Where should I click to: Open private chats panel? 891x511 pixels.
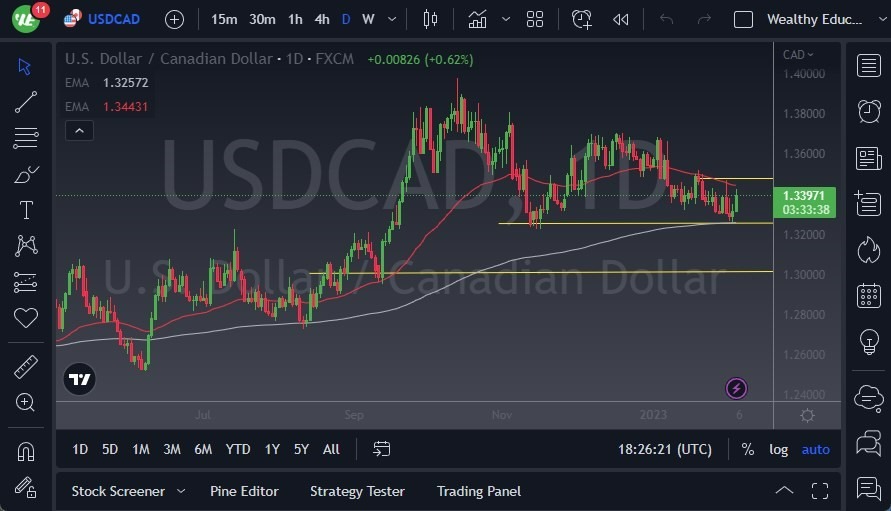[868, 443]
